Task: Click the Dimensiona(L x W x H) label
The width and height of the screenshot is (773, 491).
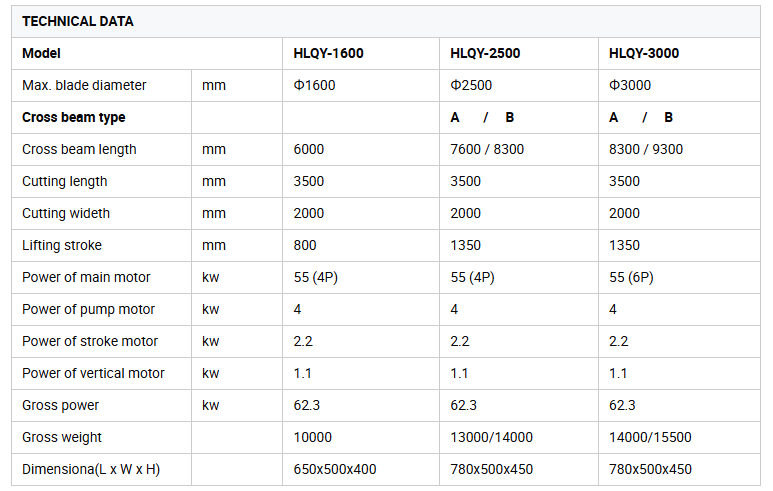Action: pos(90,469)
